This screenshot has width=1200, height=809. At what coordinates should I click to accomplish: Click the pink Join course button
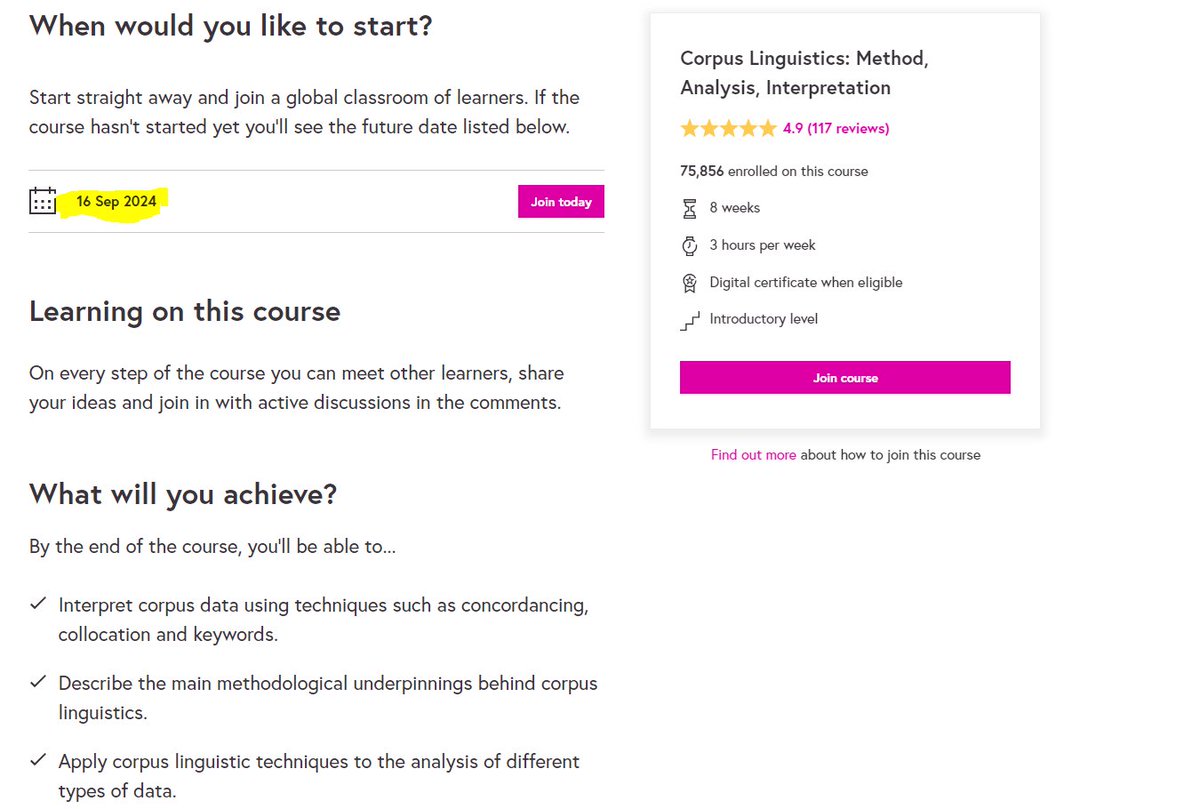tap(845, 378)
